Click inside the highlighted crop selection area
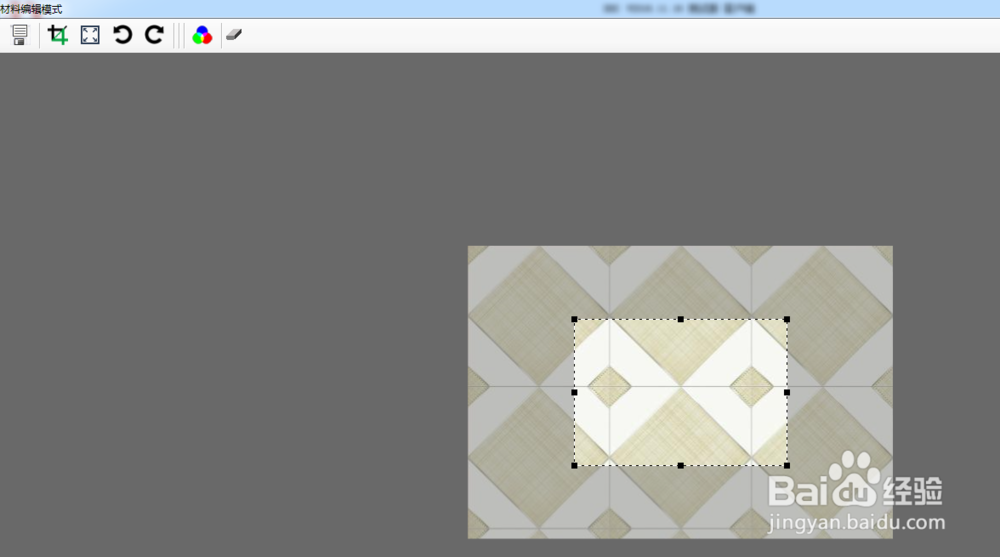The width and height of the screenshot is (1000, 557). pyautogui.click(x=680, y=392)
